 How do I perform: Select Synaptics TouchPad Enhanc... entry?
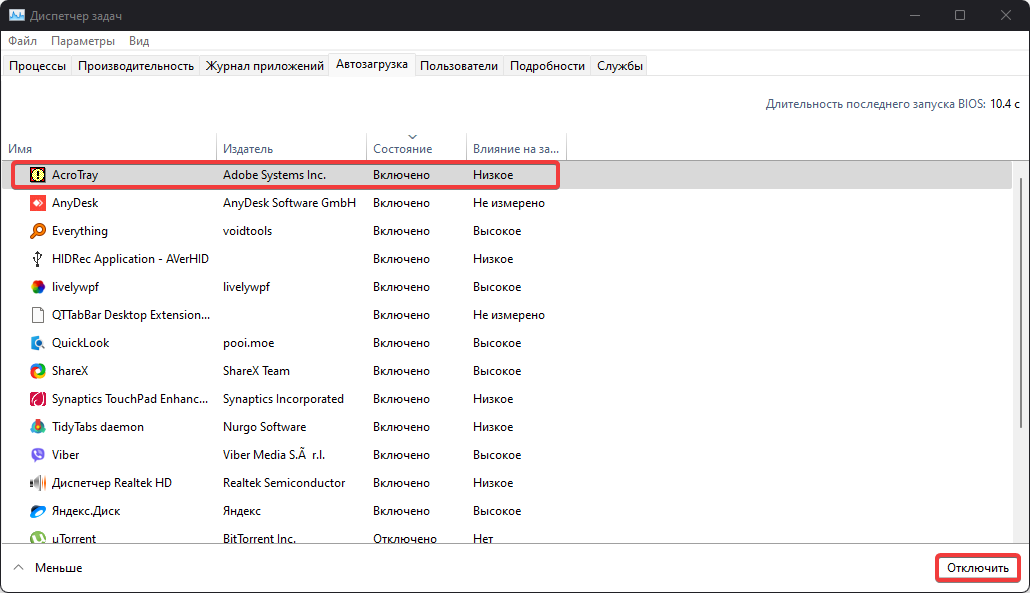[x=130, y=399]
